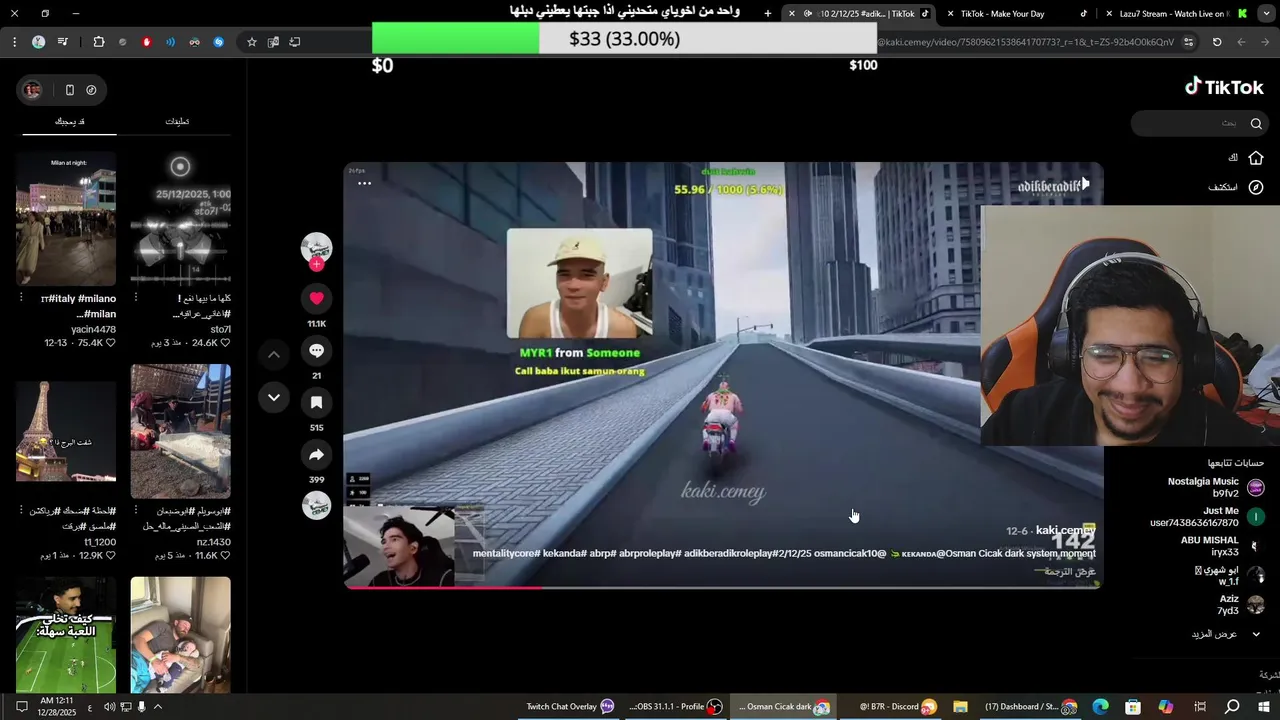Toggle the taskbar microphone icon
The height and width of the screenshot is (720, 1280).
tap(142, 707)
